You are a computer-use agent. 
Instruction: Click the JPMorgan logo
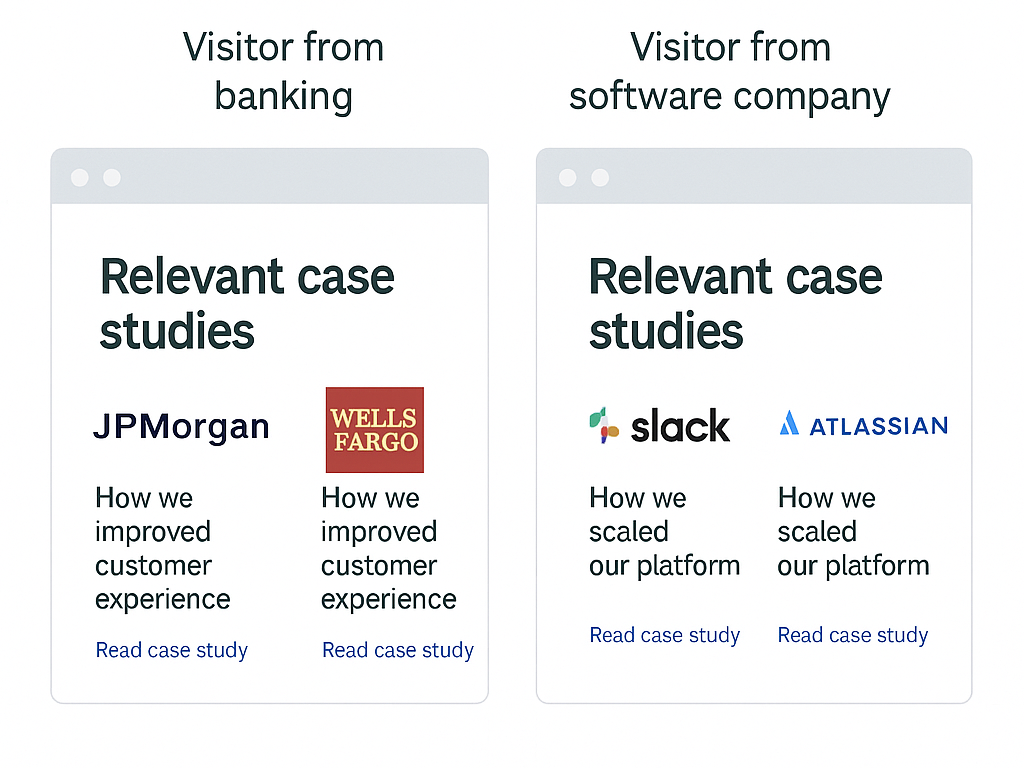pos(181,427)
